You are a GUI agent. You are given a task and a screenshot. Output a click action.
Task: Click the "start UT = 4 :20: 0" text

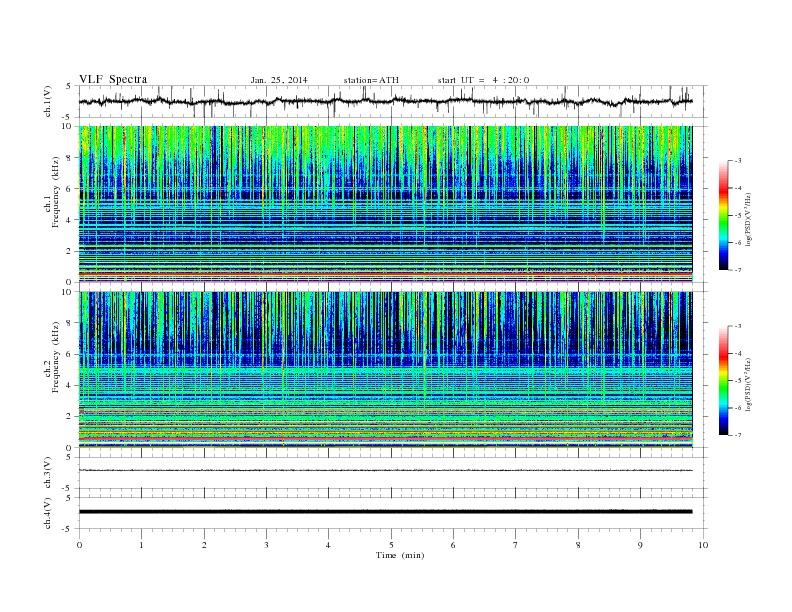click(x=483, y=80)
